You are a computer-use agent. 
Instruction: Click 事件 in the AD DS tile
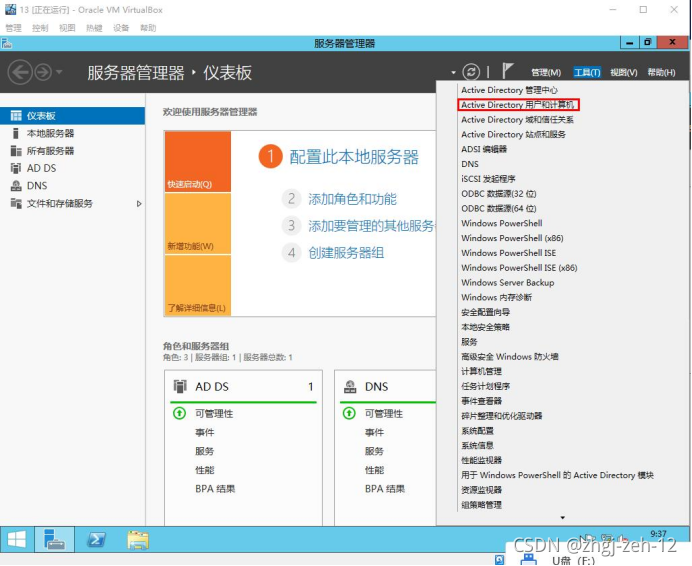coord(205,433)
